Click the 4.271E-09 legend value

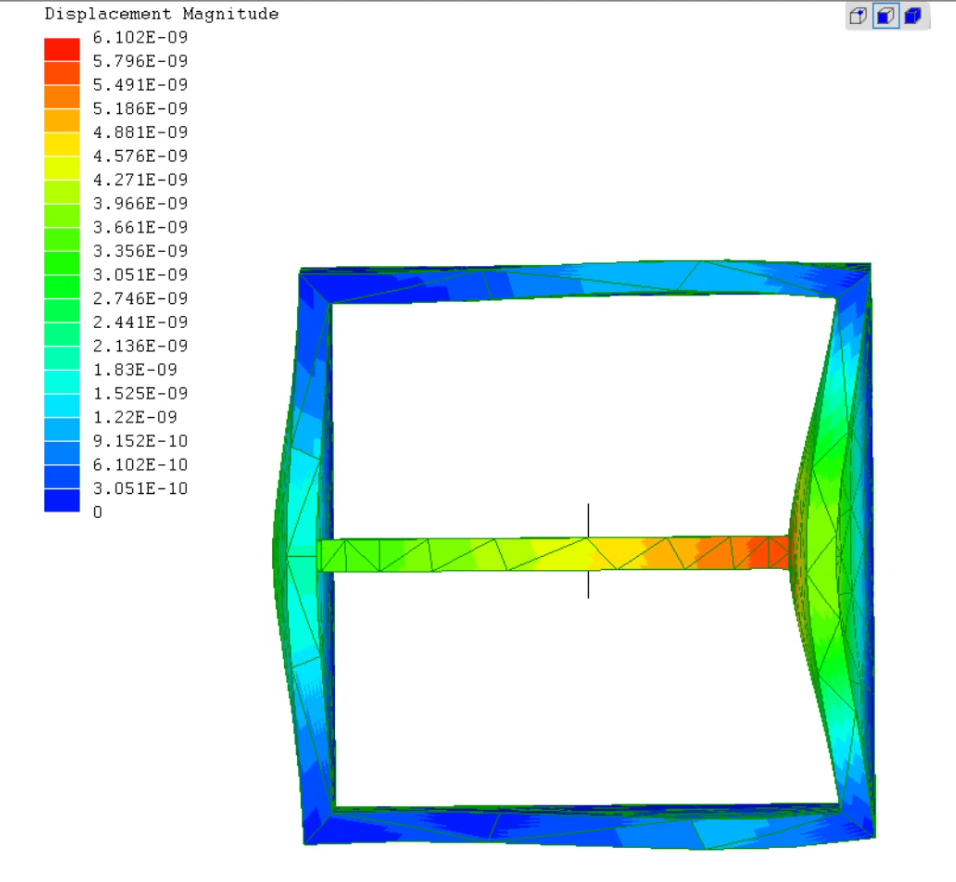pyautogui.click(x=140, y=180)
